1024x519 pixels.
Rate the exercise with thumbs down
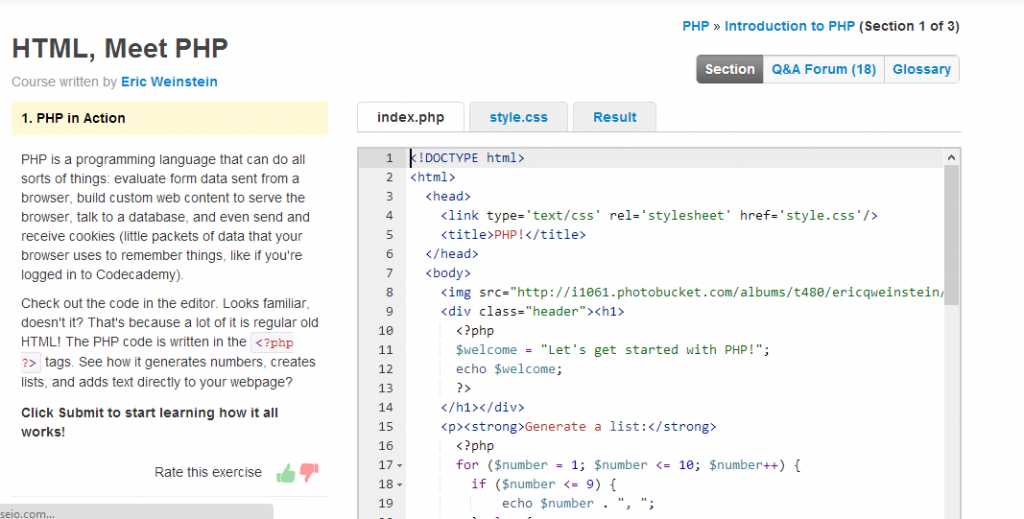[309, 472]
